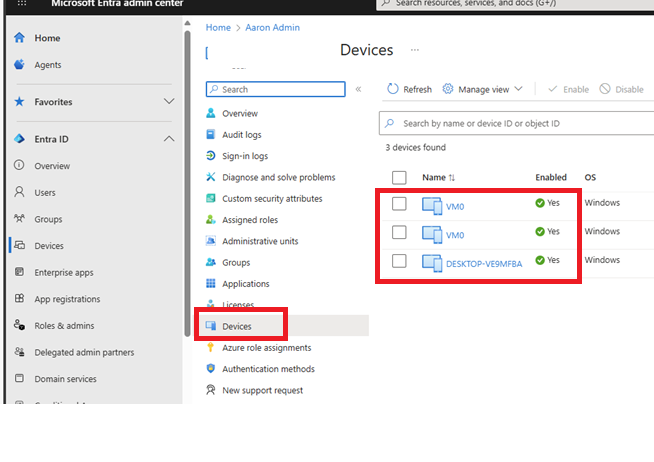Click the Refresh button label
The width and height of the screenshot is (654, 462).
tap(418, 89)
